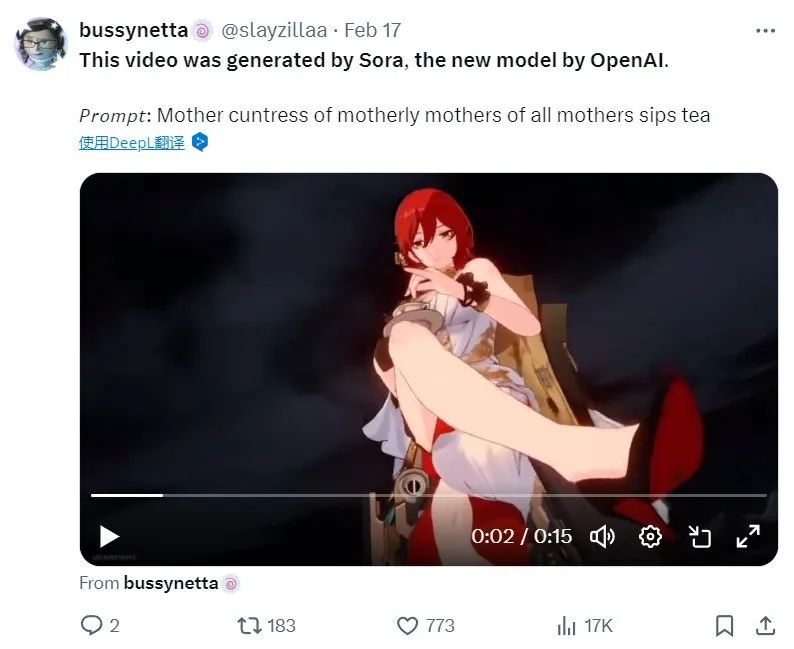Repost this tweet
794x649 pixels.
[248, 625]
